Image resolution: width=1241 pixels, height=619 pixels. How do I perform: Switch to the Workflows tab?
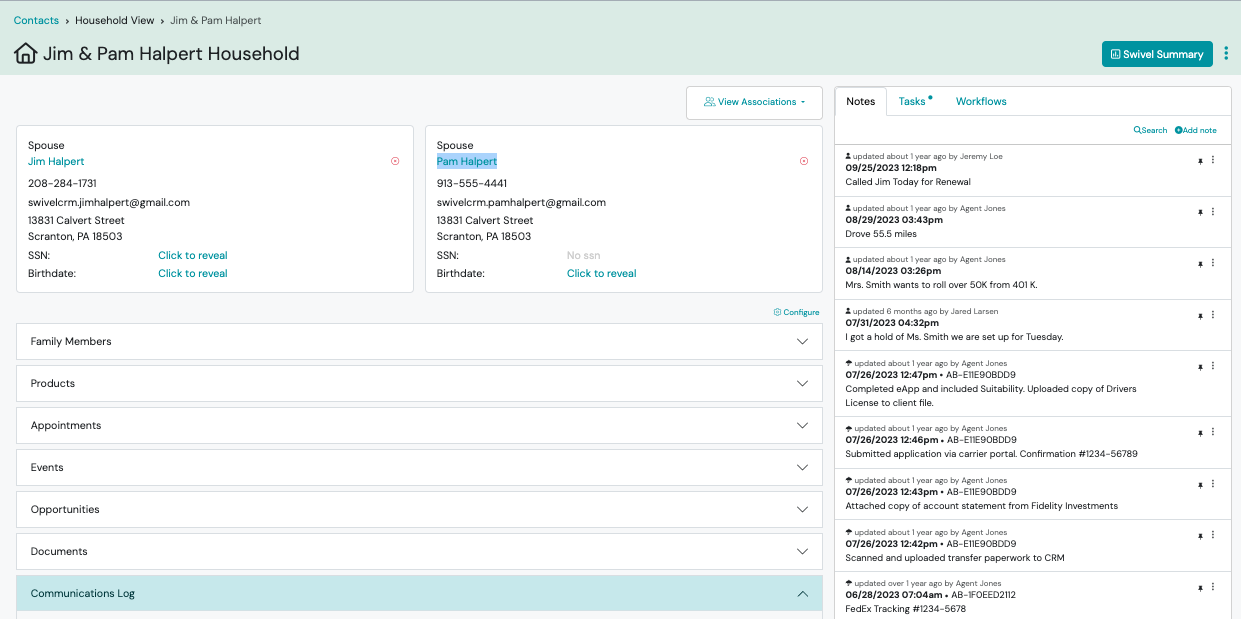(981, 101)
